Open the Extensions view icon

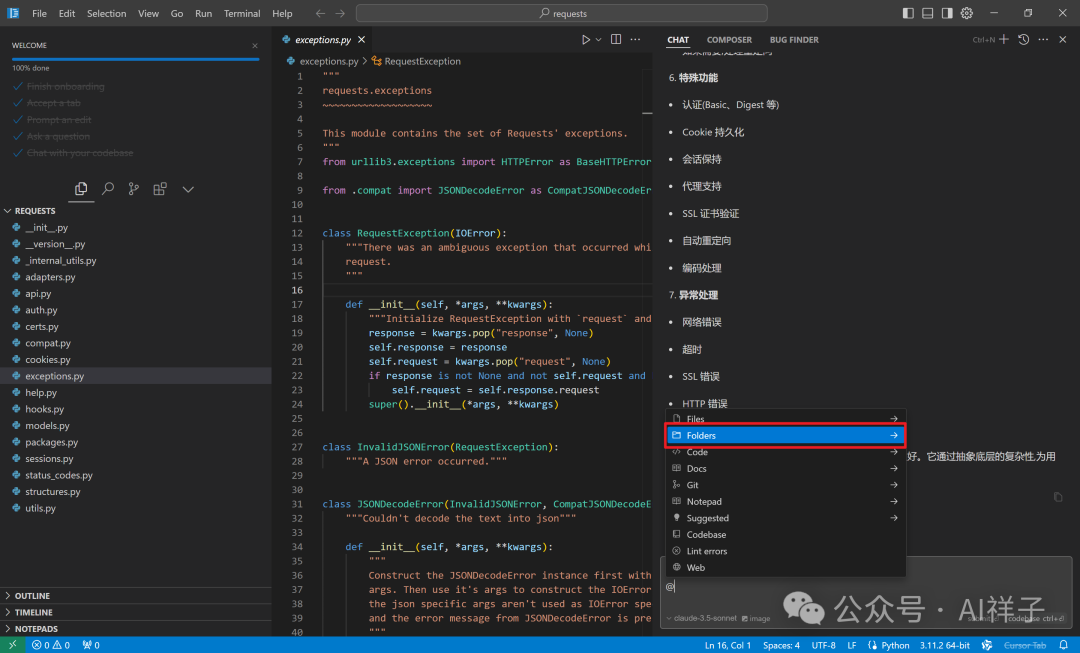click(160, 189)
